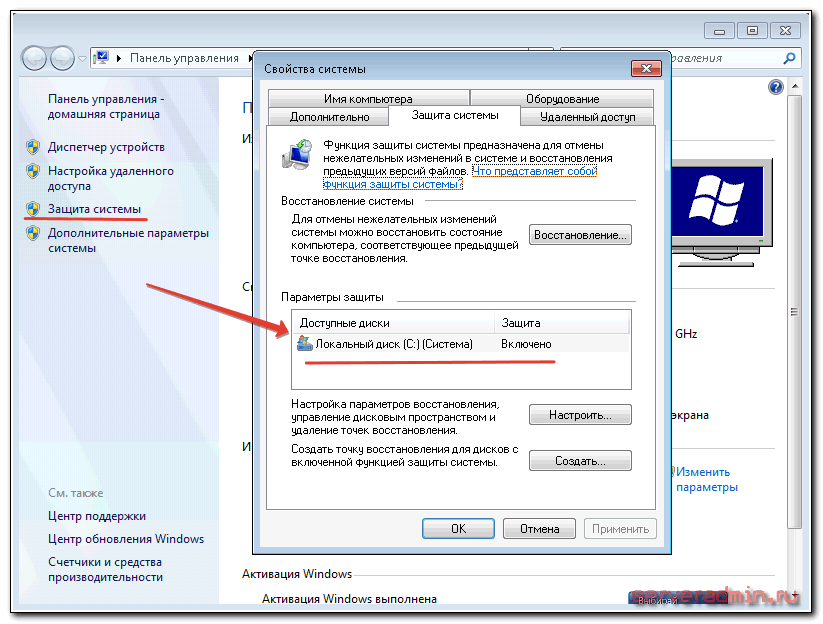Go to the Удаленный доступ tab

(587, 117)
